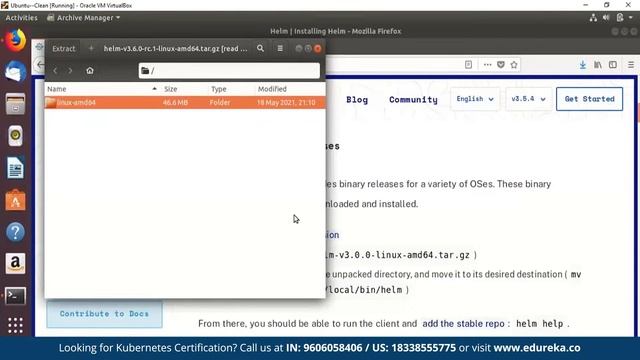Add files with the plus button
The image size is (640, 360).
point(91,49)
